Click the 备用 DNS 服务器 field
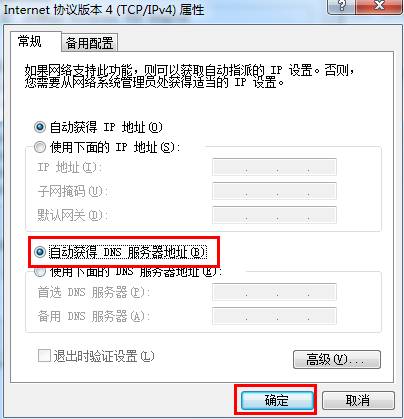The width and height of the screenshot is (404, 419). tap(274, 316)
